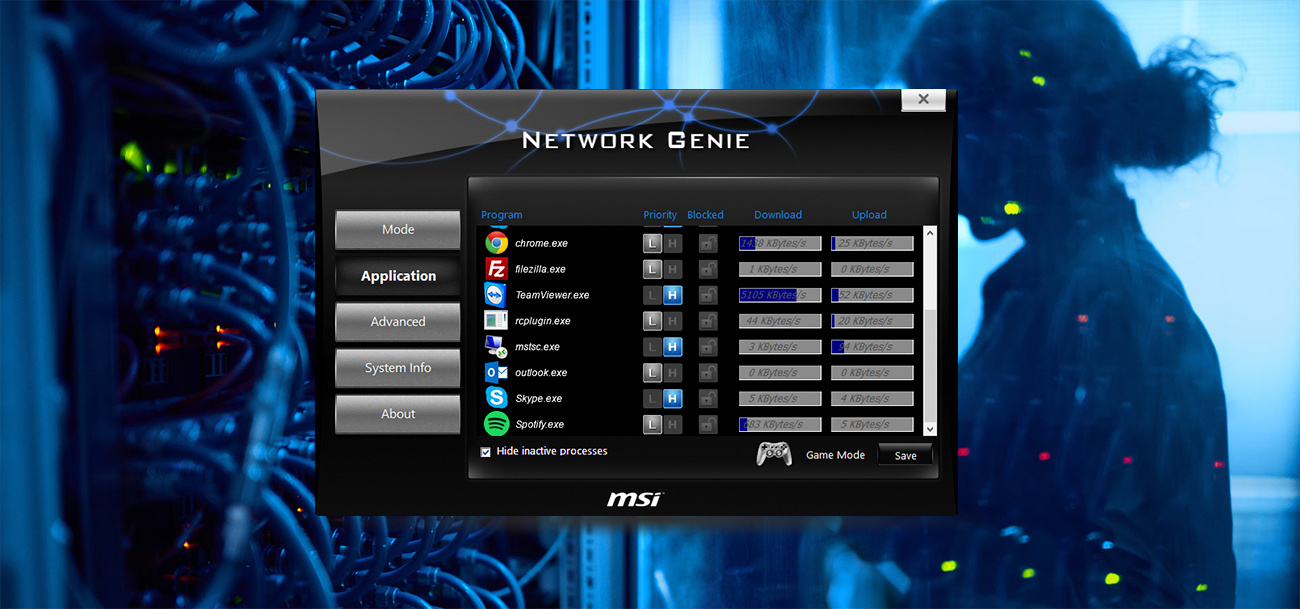1300x609 pixels.
Task: Sort by the Blocked column header
Action: (705, 215)
